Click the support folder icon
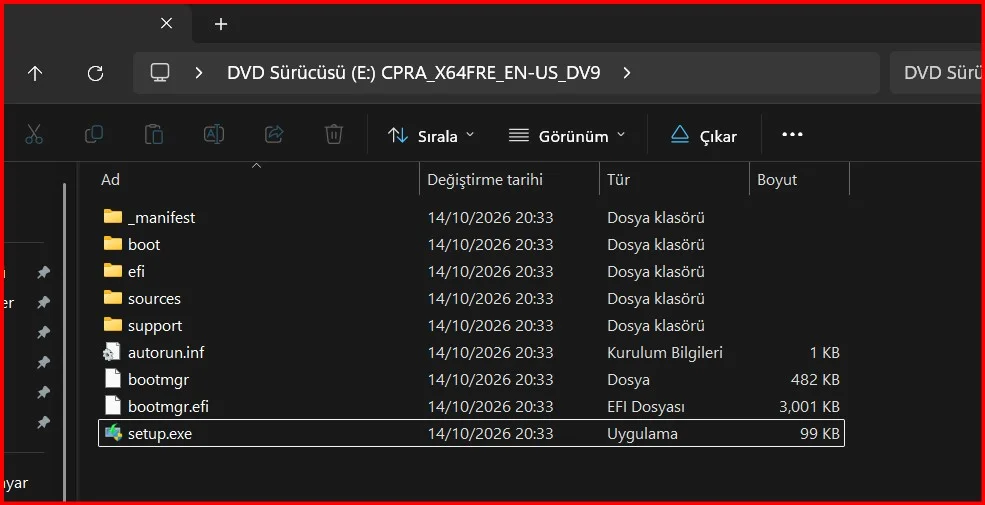Screen dimensions: 985x505 (x=112, y=325)
